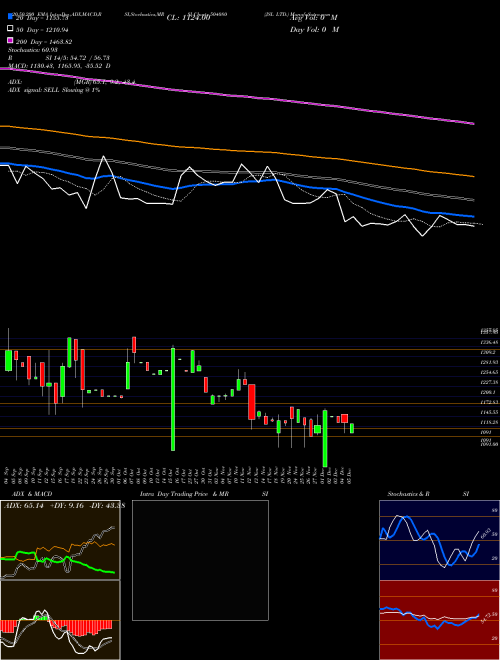Click the 1115.28 price level label
The width and height of the screenshot is (500, 660).
point(489,422)
